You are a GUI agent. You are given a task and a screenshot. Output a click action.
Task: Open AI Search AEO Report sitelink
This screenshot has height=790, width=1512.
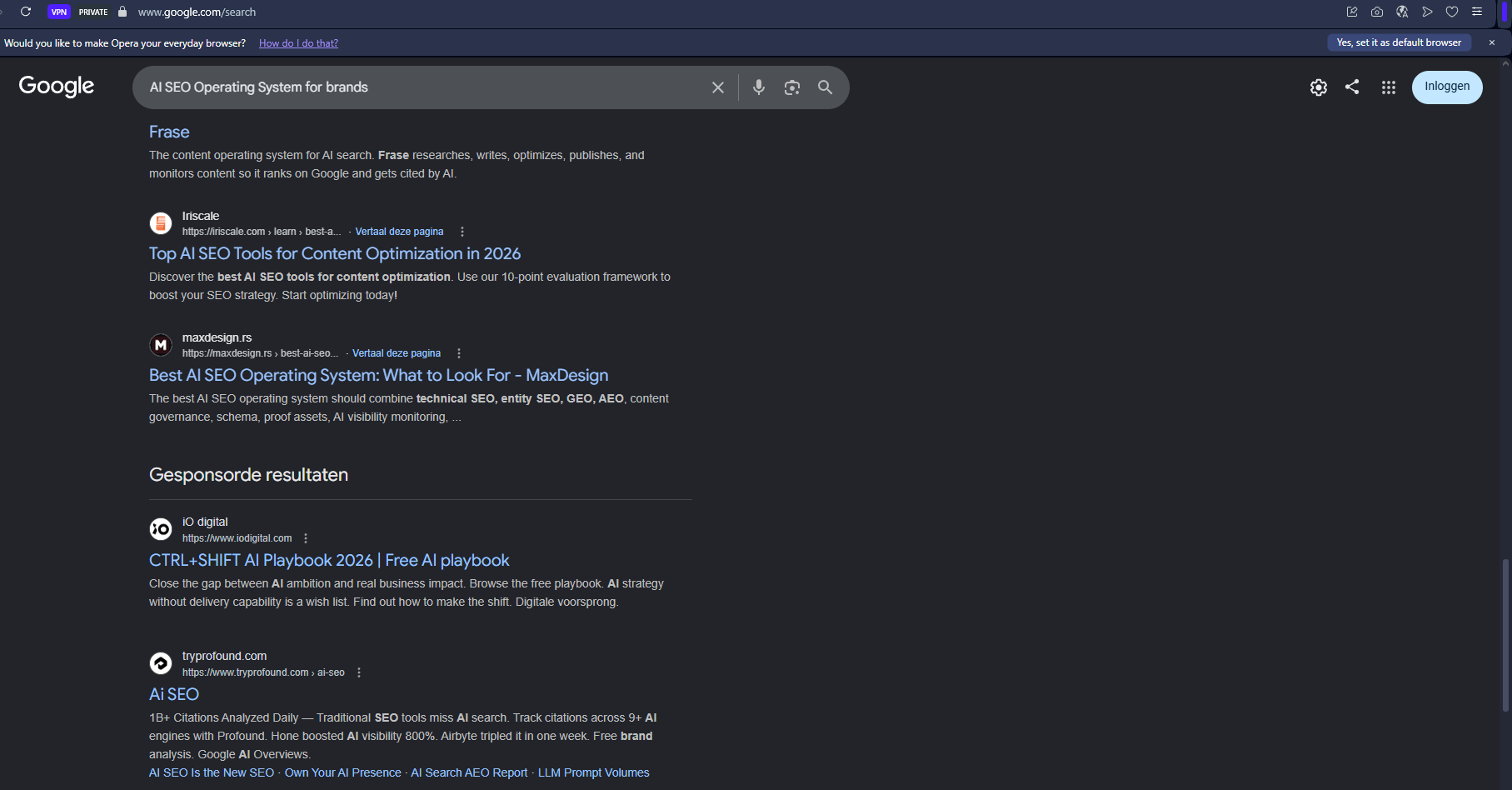click(469, 772)
